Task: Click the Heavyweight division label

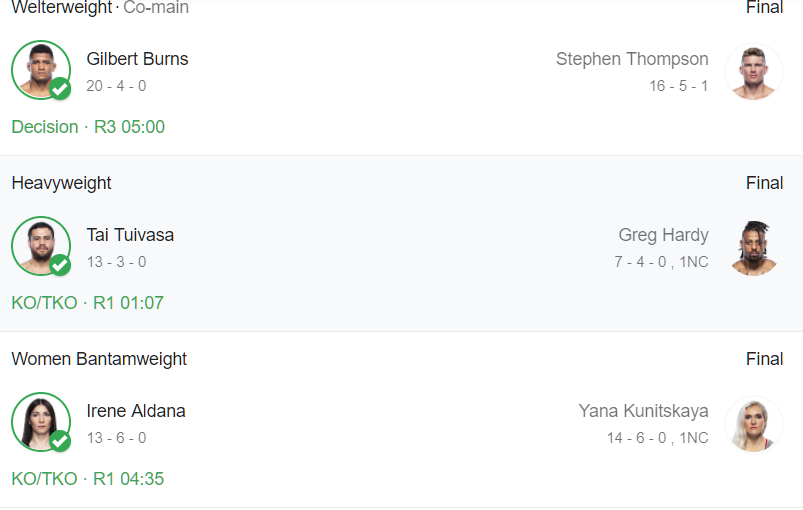Action: (62, 183)
